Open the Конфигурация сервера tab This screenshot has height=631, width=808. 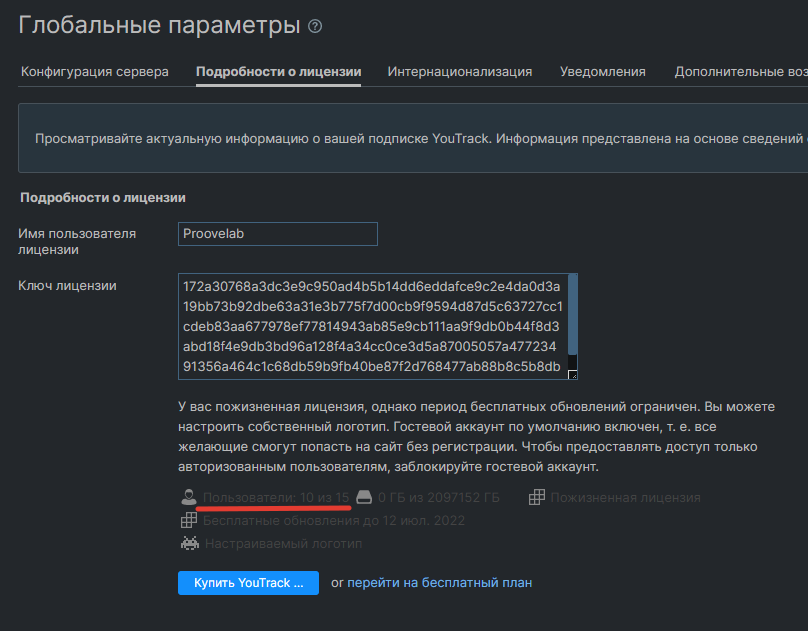click(95, 72)
